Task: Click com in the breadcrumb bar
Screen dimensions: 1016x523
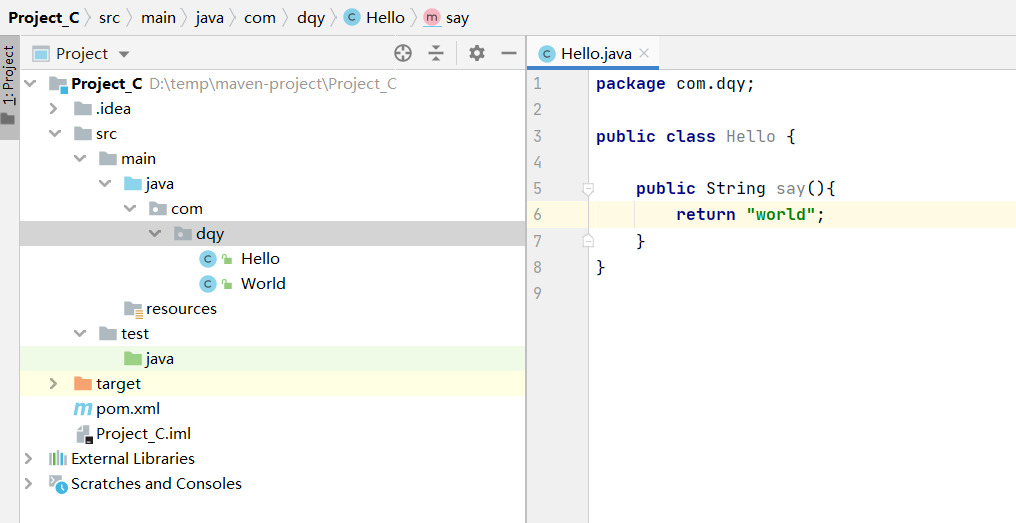Action: (x=260, y=18)
